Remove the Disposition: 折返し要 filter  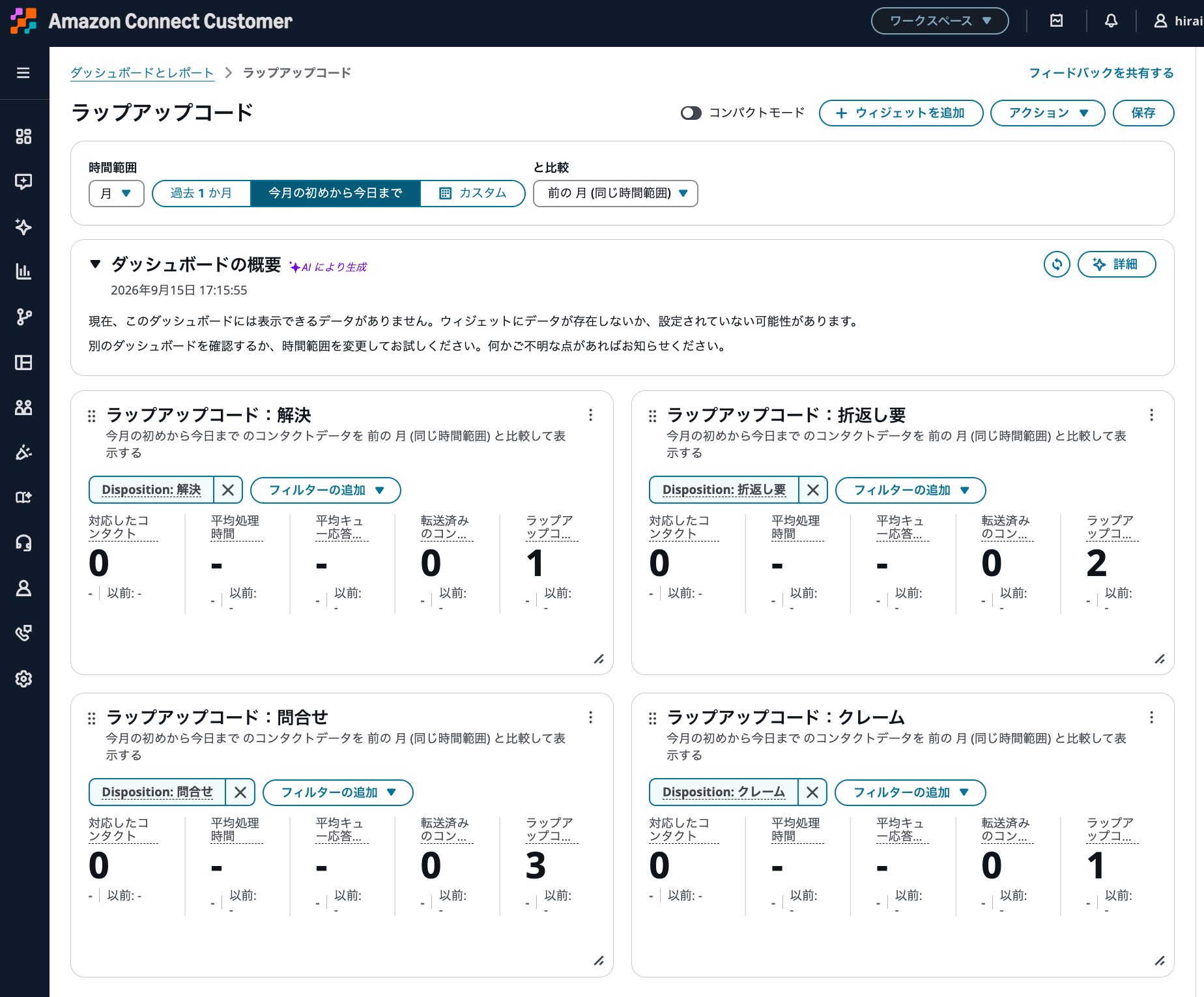pos(813,490)
